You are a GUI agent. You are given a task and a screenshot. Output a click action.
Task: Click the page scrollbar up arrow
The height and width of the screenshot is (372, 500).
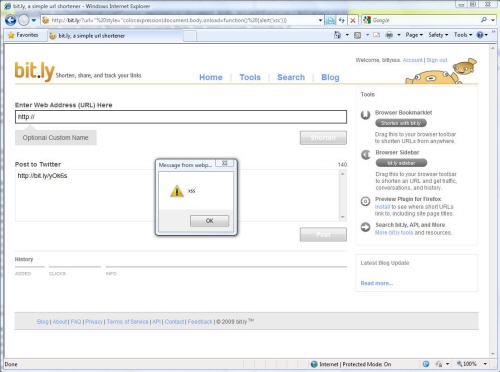coord(492,49)
